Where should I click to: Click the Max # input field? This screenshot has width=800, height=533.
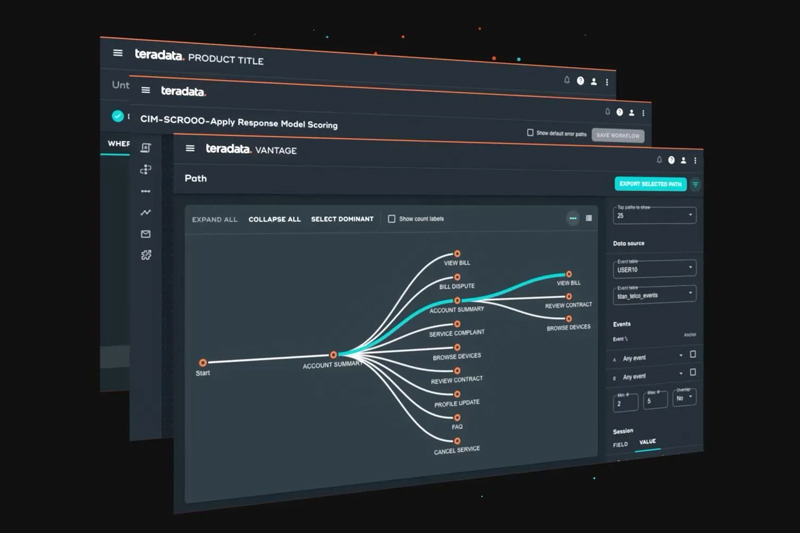coord(655,399)
